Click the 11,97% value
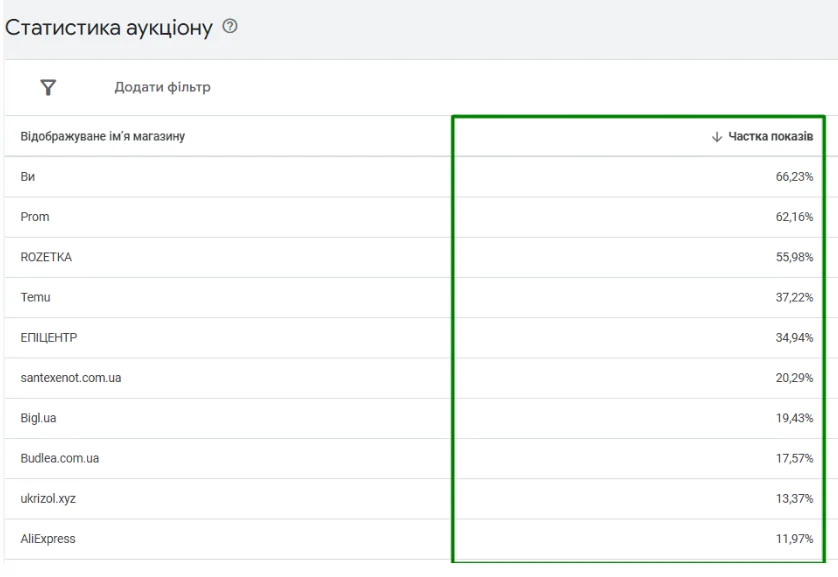 [x=794, y=539]
